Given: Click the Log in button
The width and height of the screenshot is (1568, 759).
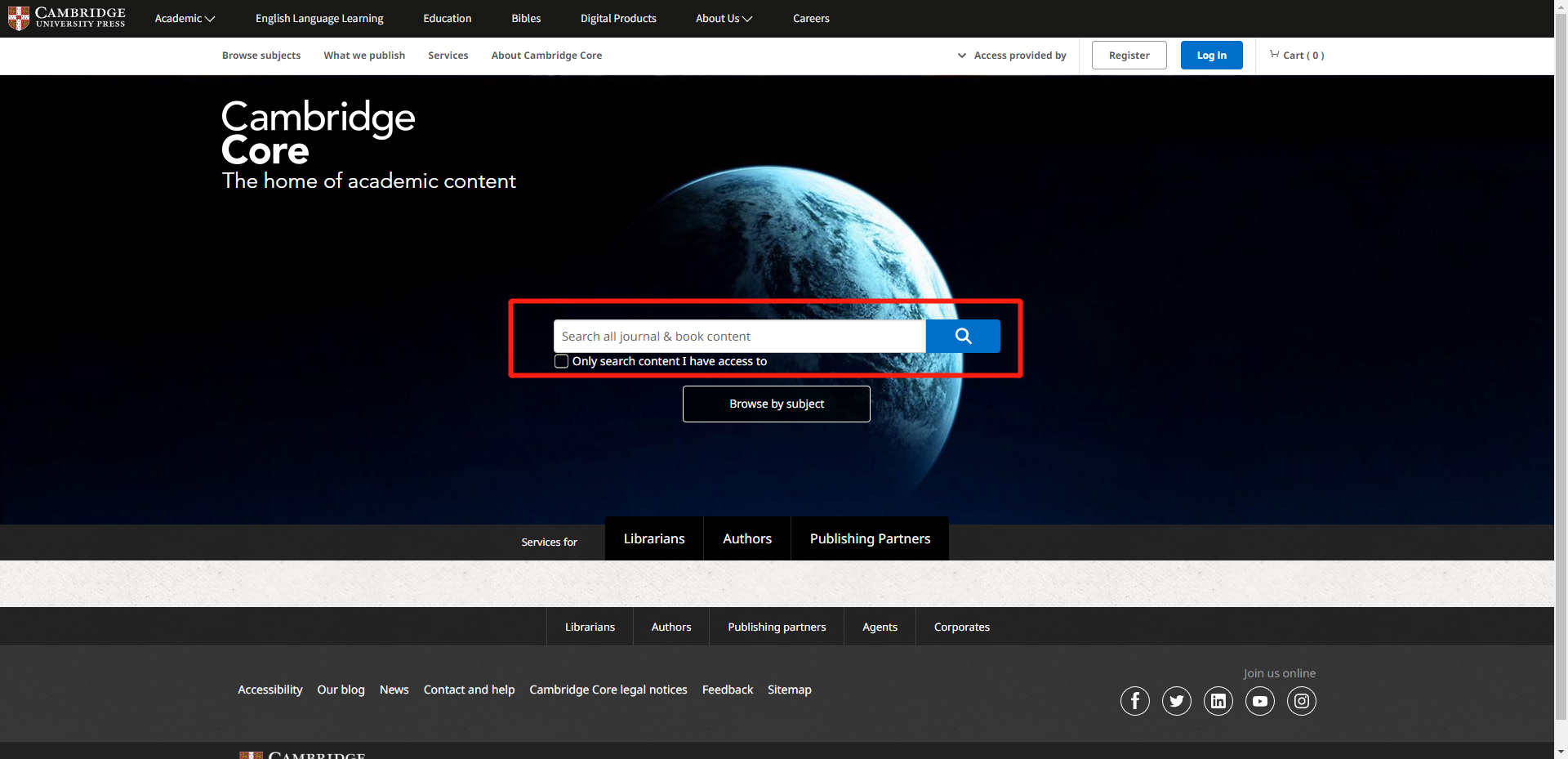Looking at the screenshot, I should pos(1212,55).
